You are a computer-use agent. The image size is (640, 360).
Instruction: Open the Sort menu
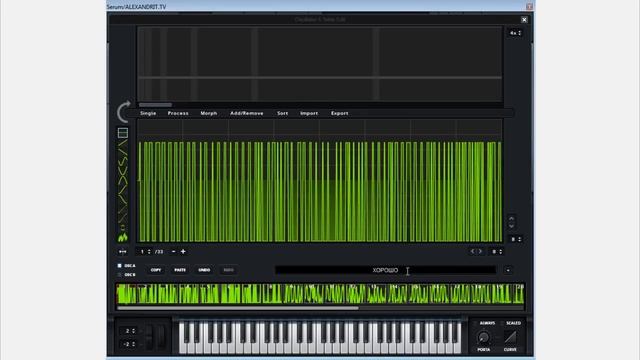coord(282,113)
